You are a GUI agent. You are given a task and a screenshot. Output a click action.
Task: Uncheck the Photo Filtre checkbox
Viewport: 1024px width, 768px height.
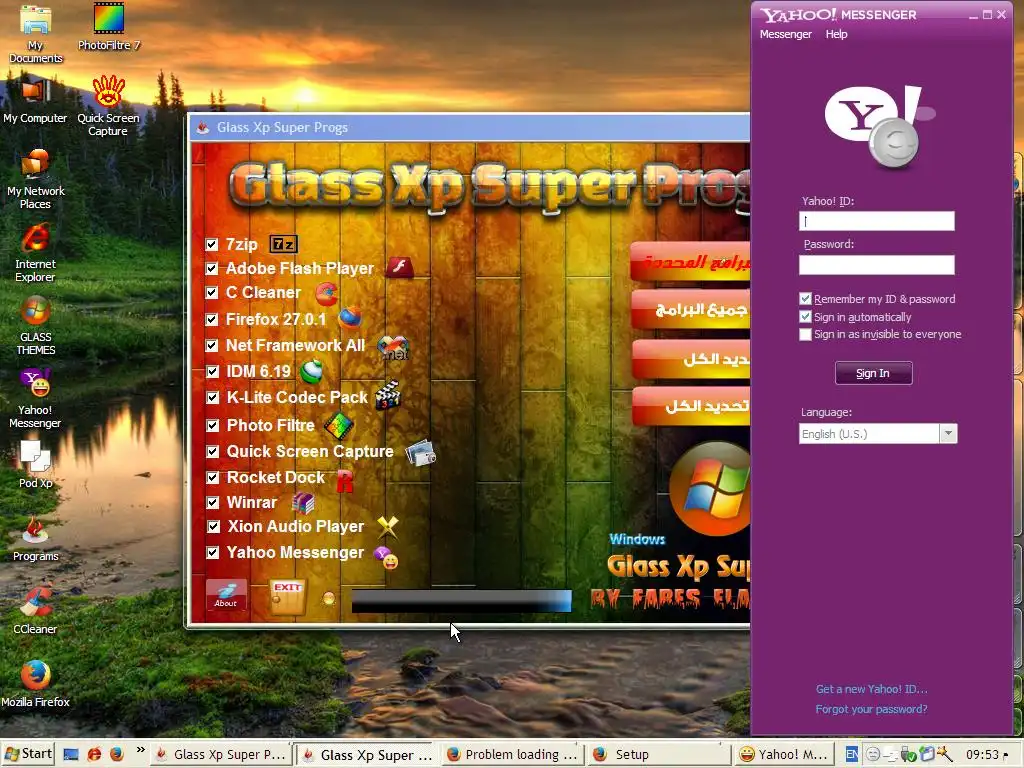(212, 426)
